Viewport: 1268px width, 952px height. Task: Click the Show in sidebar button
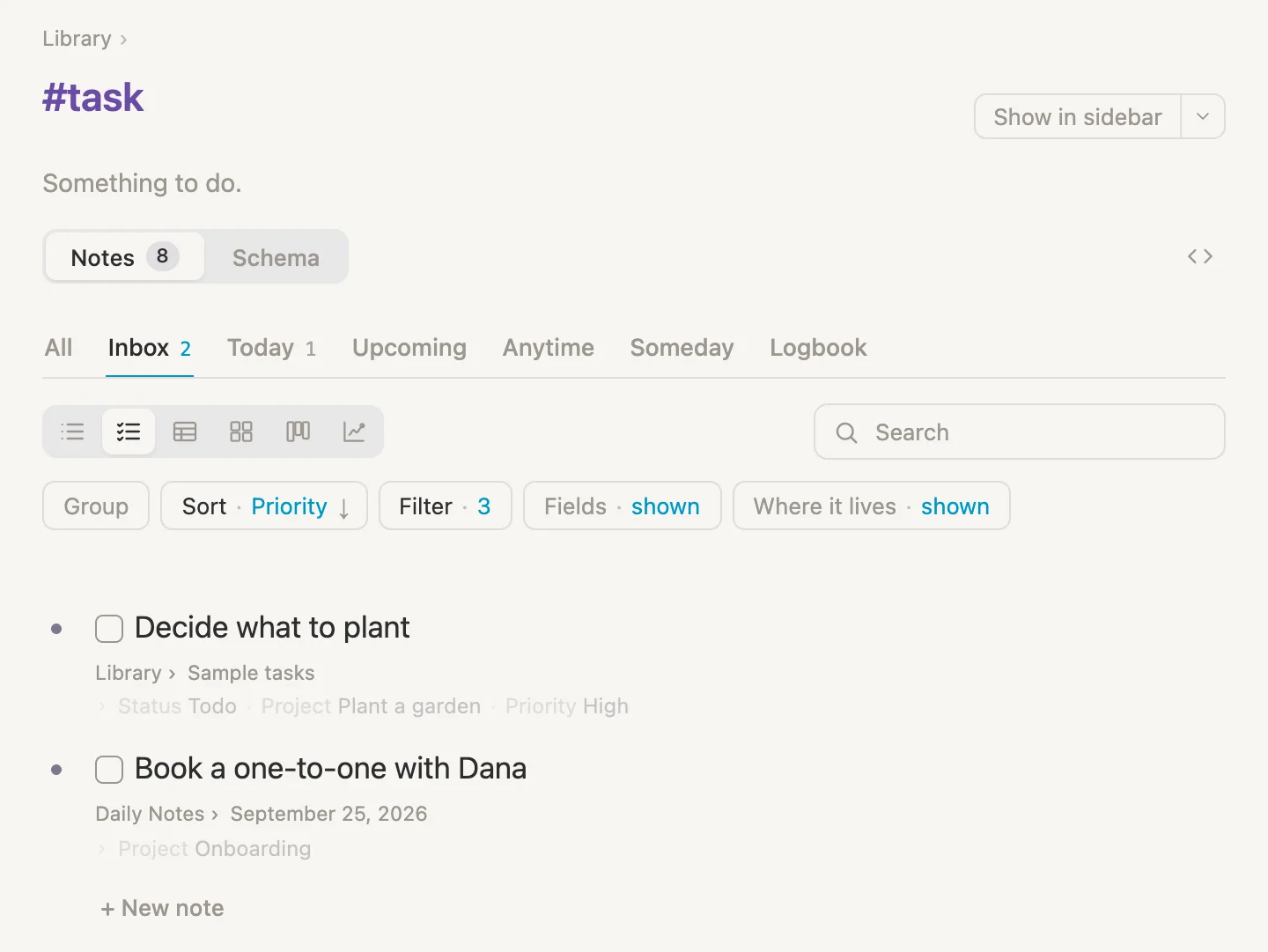[1078, 116]
